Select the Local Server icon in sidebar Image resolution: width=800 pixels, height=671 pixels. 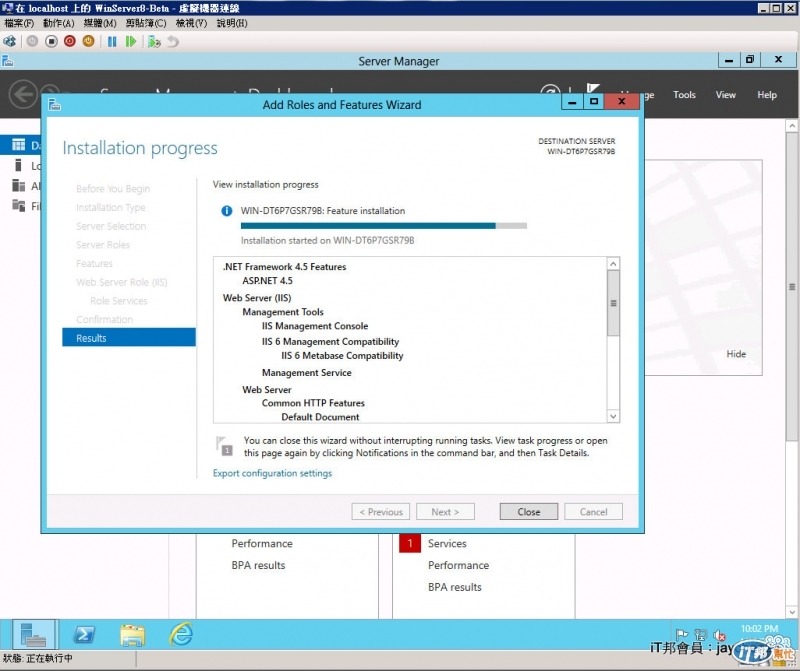pos(18,165)
